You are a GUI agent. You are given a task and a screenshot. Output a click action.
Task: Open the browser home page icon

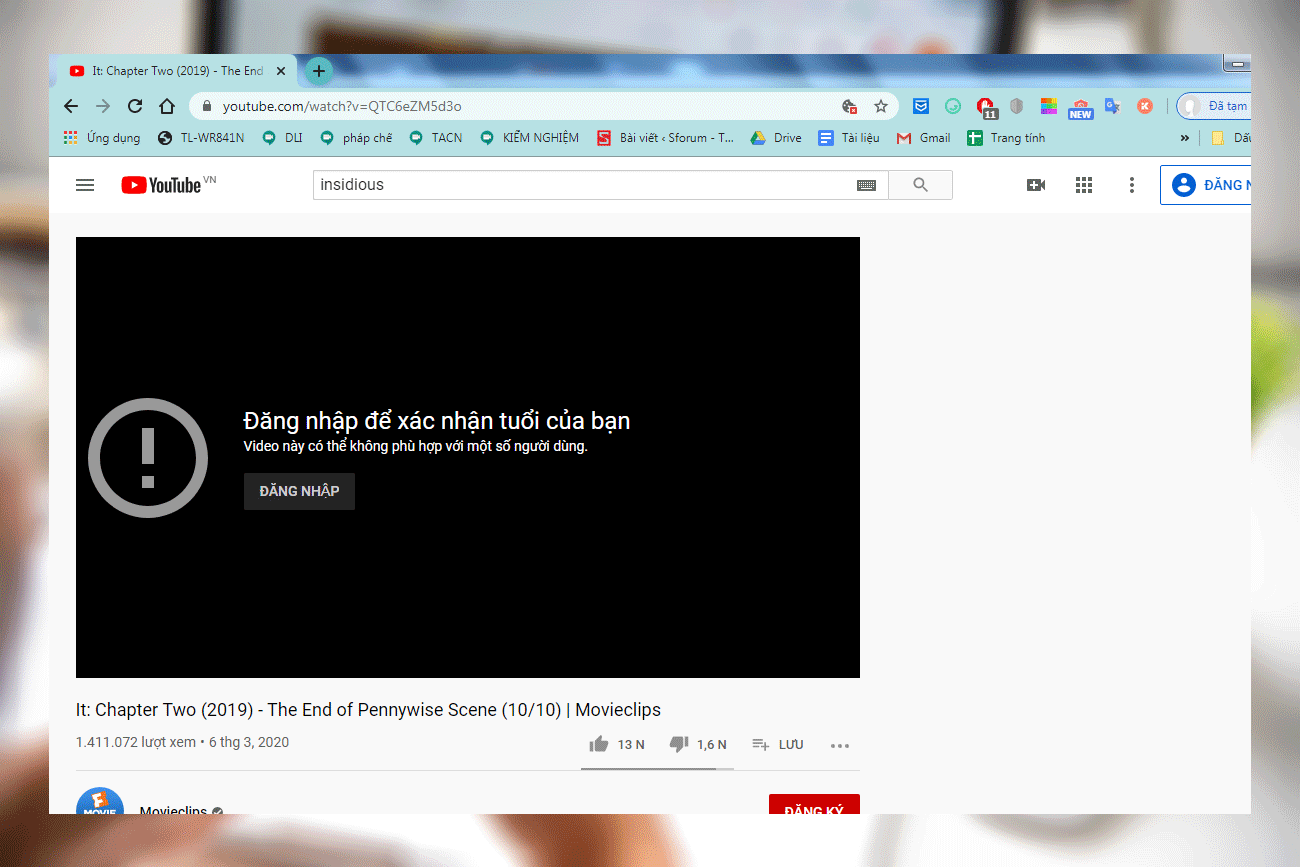167,106
